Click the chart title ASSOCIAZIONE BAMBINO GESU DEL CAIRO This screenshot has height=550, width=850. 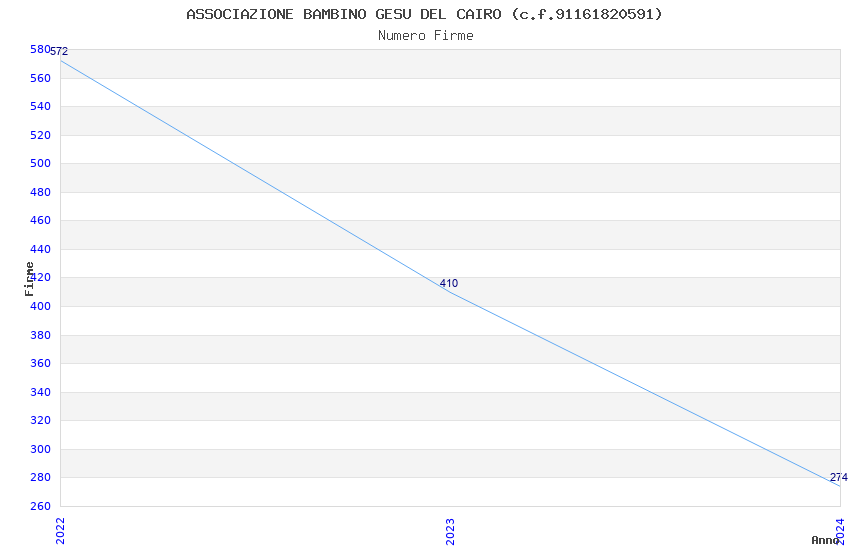[424, 14]
